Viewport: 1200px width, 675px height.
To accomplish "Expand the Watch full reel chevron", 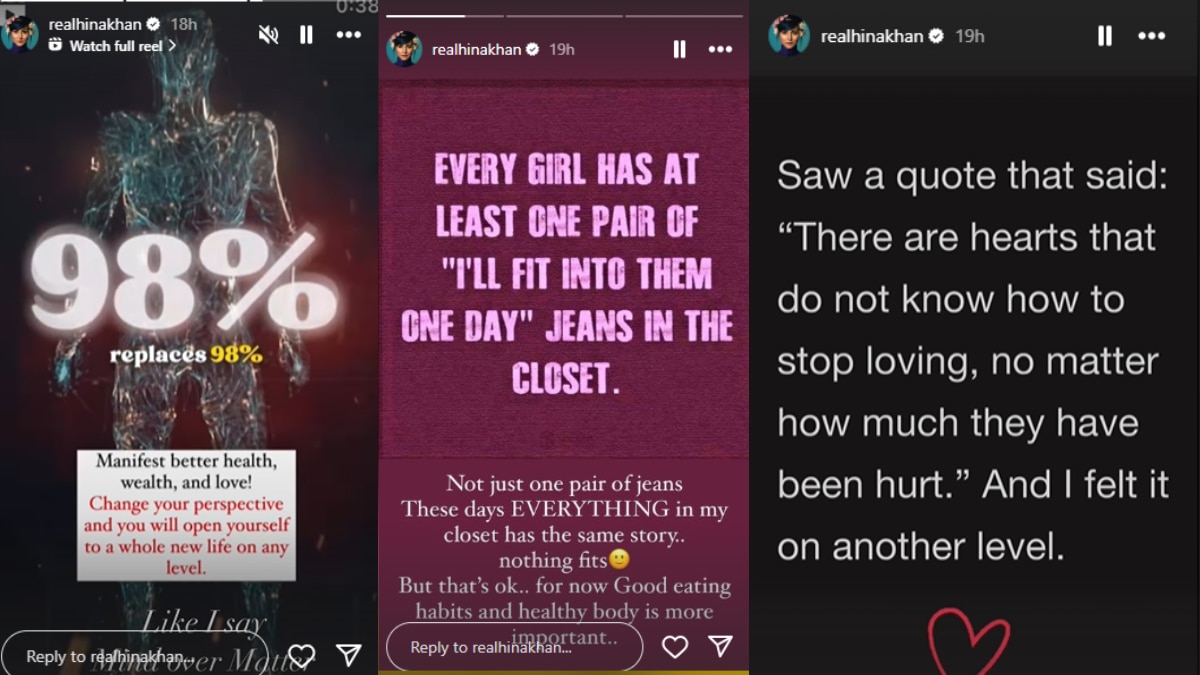I will (172, 46).
